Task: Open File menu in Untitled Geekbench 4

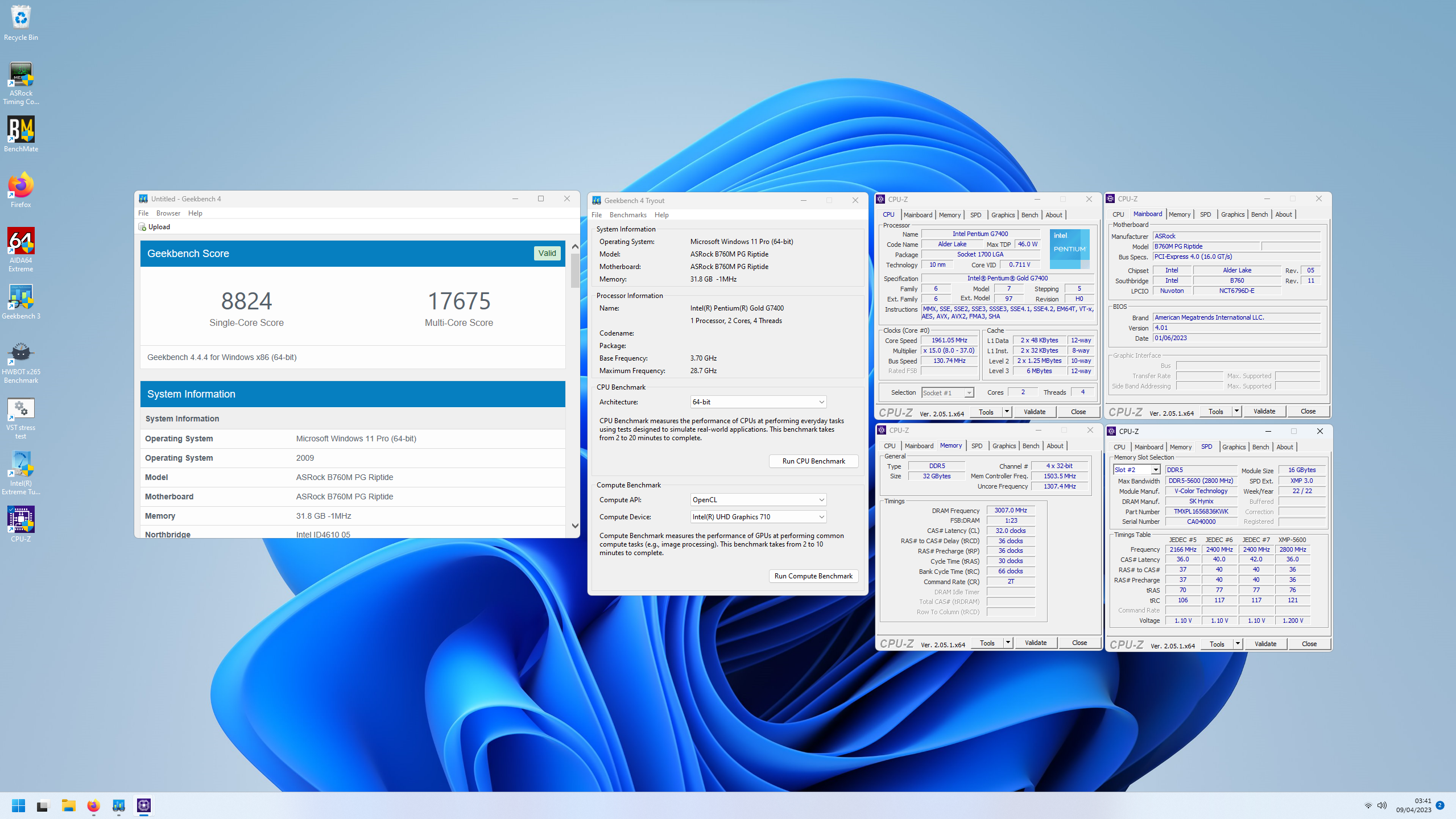Action: click(143, 213)
